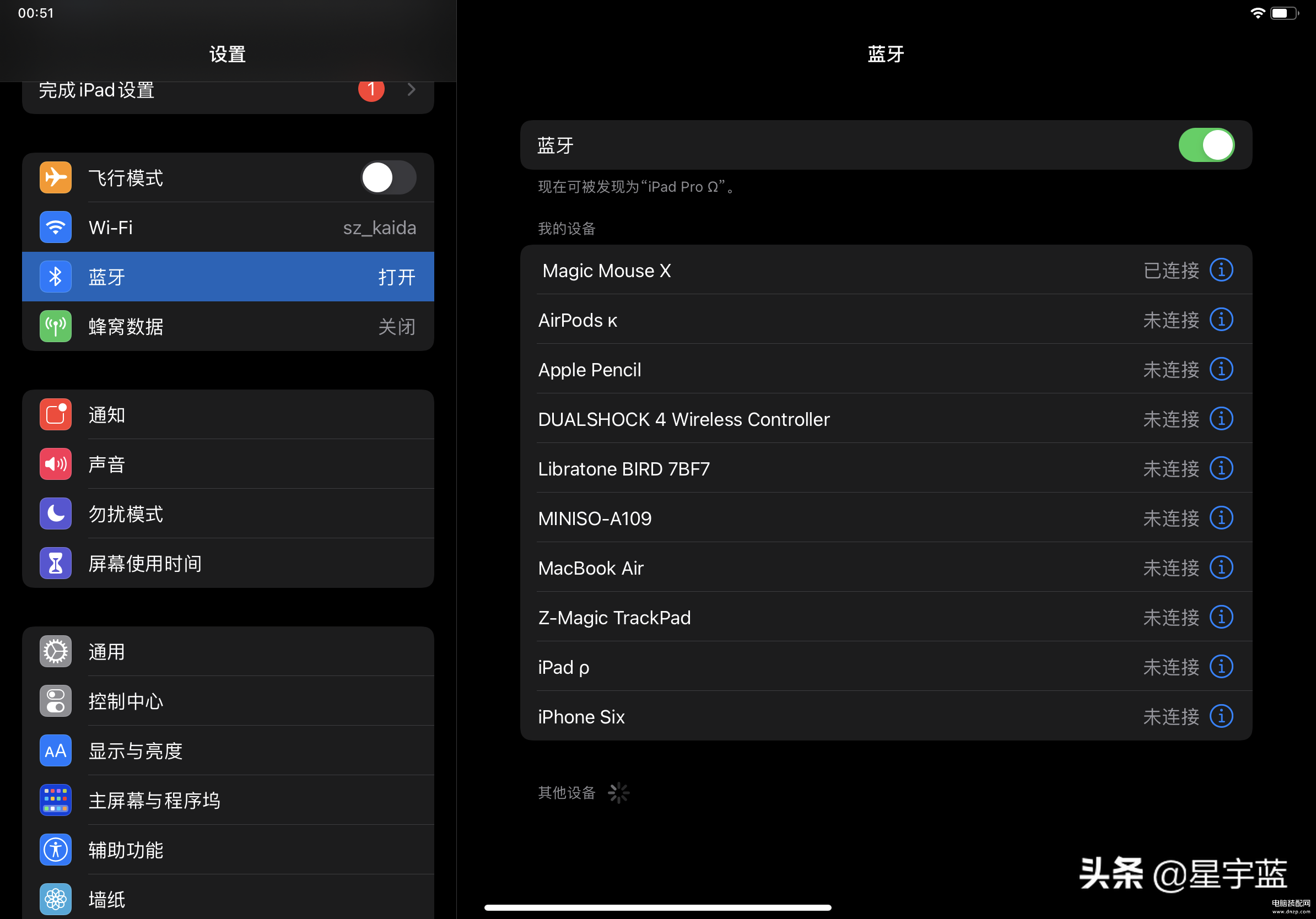Tap the Airplane Mode icon

[56, 177]
